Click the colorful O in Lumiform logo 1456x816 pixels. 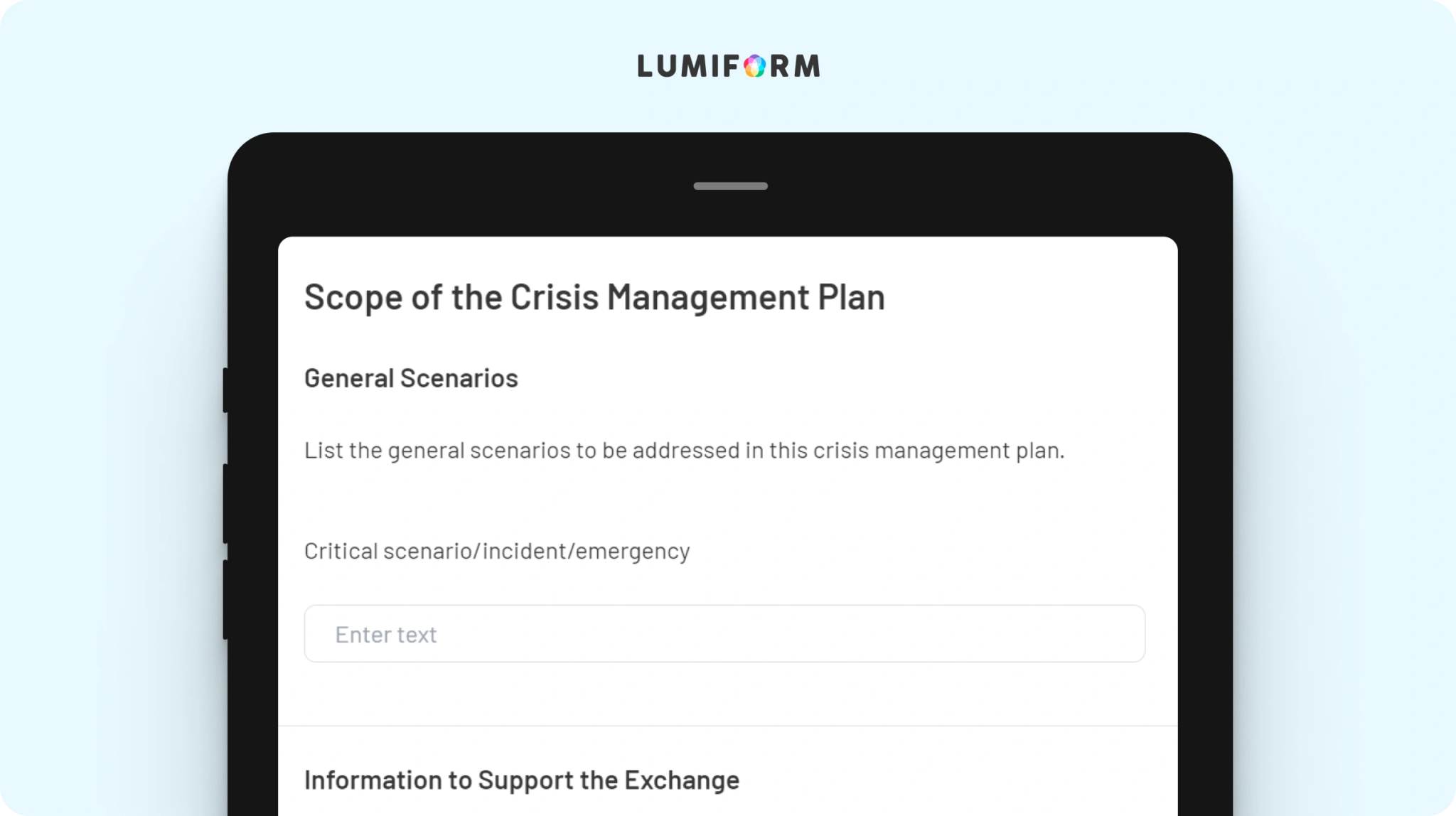(754, 66)
